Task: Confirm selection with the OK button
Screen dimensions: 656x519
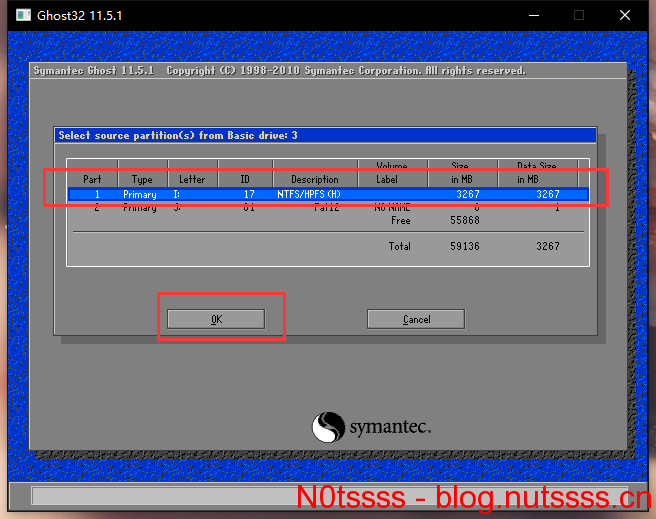Action: [216, 319]
